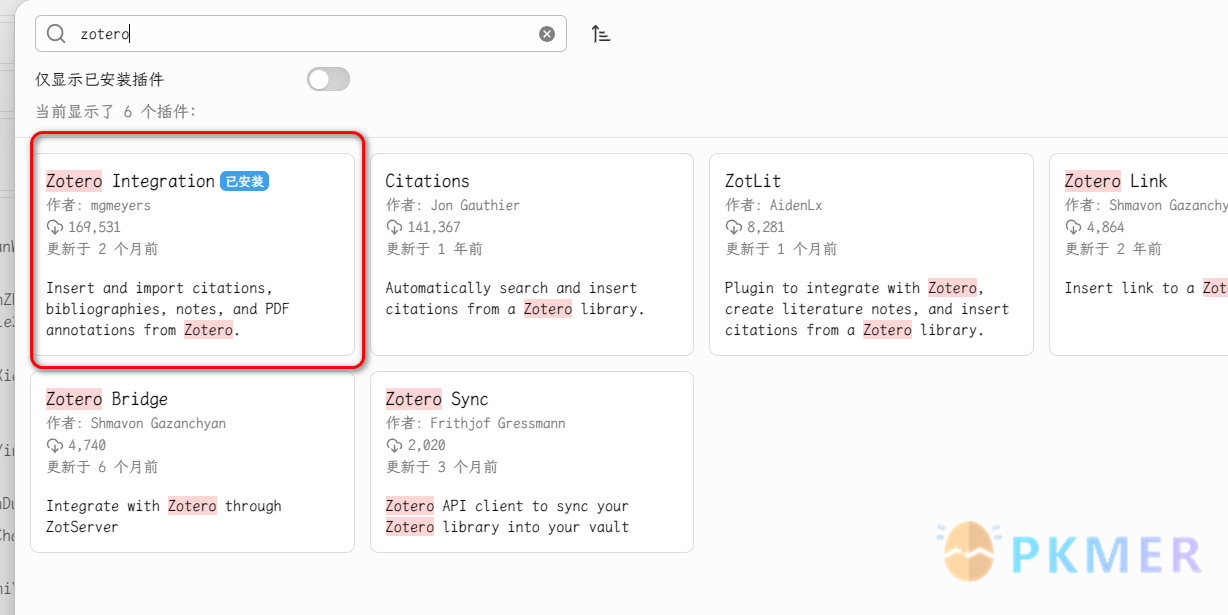Clear the zotero search text
The height and width of the screenshot is (615, 1228).
point(547,34)
